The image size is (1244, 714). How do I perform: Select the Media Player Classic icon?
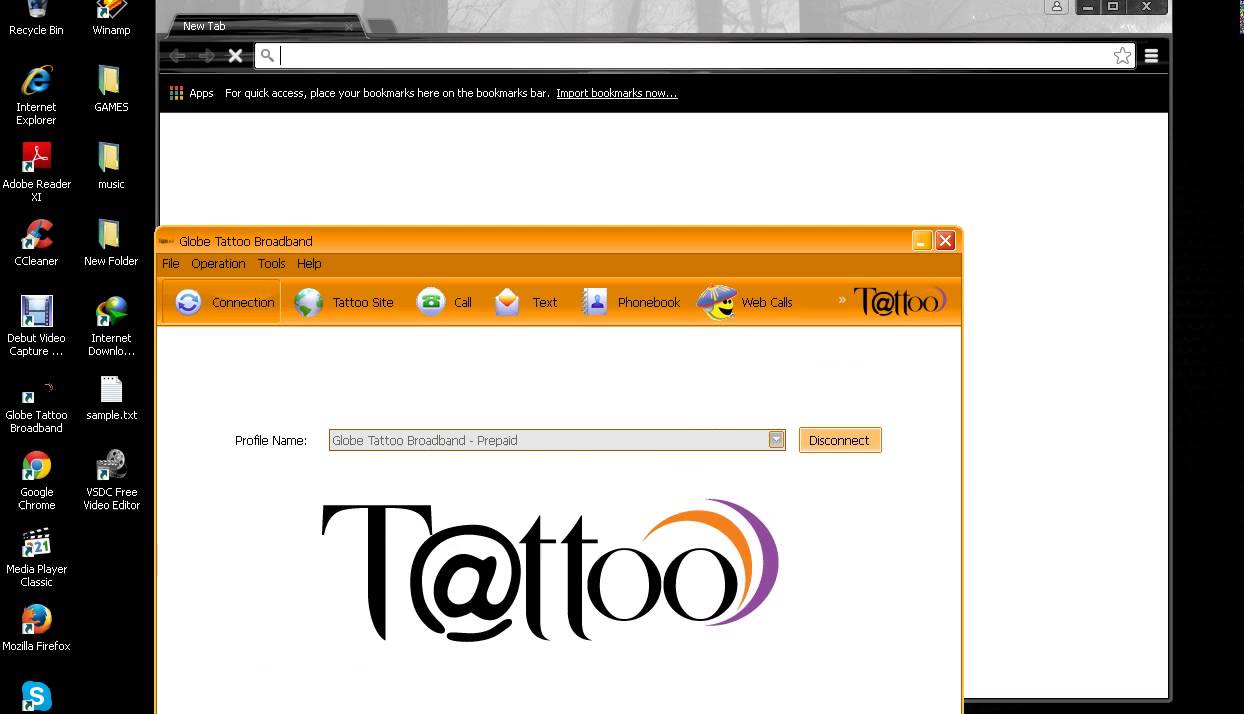[x=36, y=557]
